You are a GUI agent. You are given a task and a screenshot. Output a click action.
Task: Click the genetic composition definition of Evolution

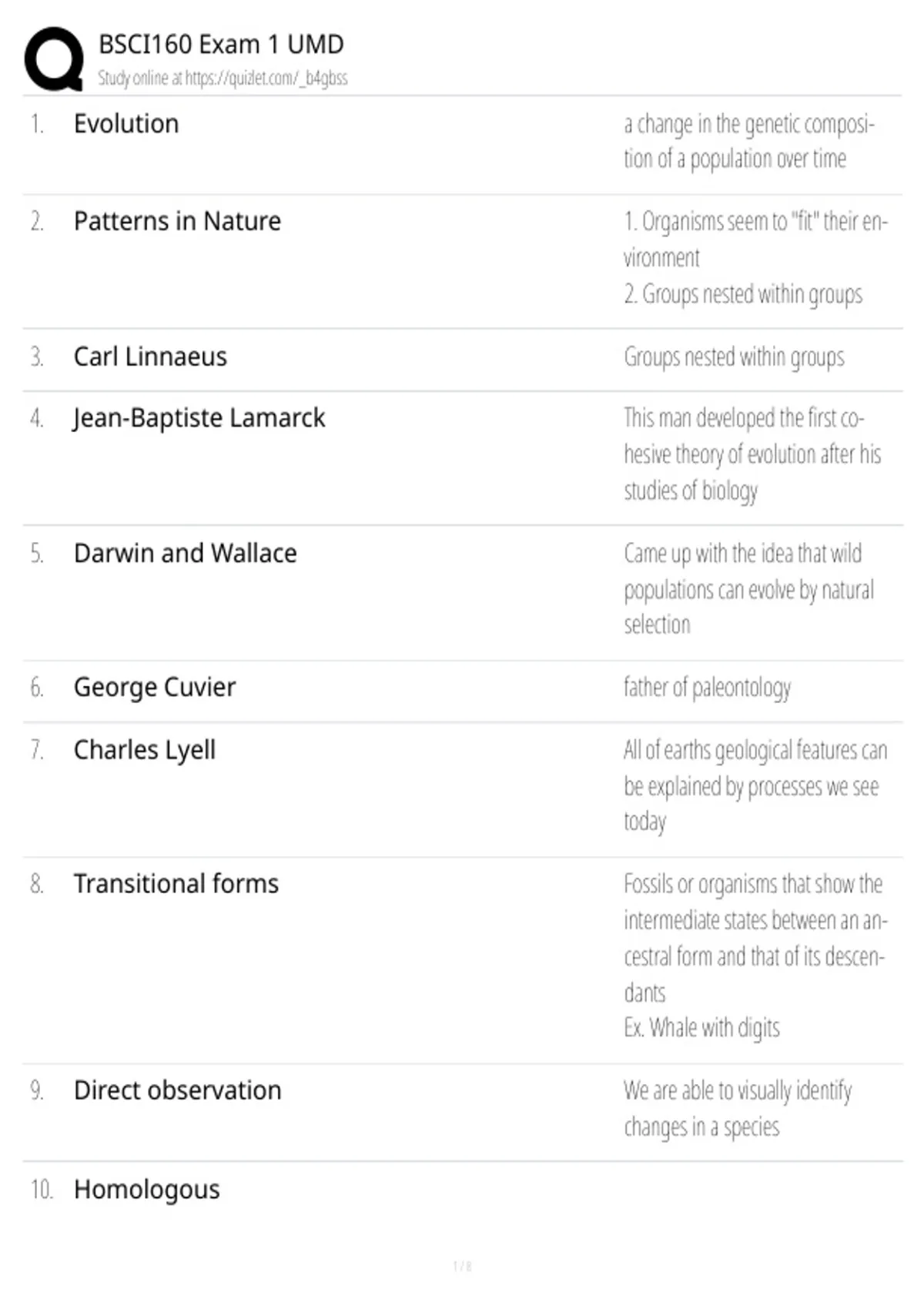(749, 142)
